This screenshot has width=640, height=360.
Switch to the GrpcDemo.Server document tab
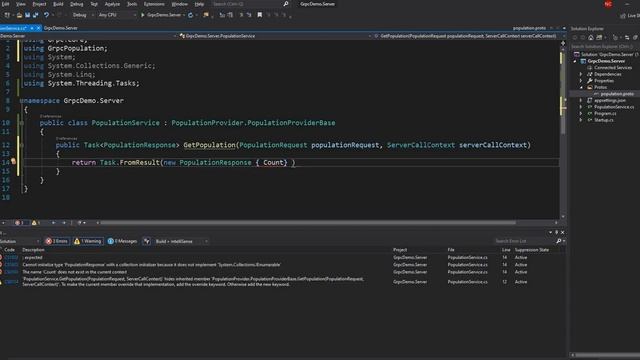(60, 28)
